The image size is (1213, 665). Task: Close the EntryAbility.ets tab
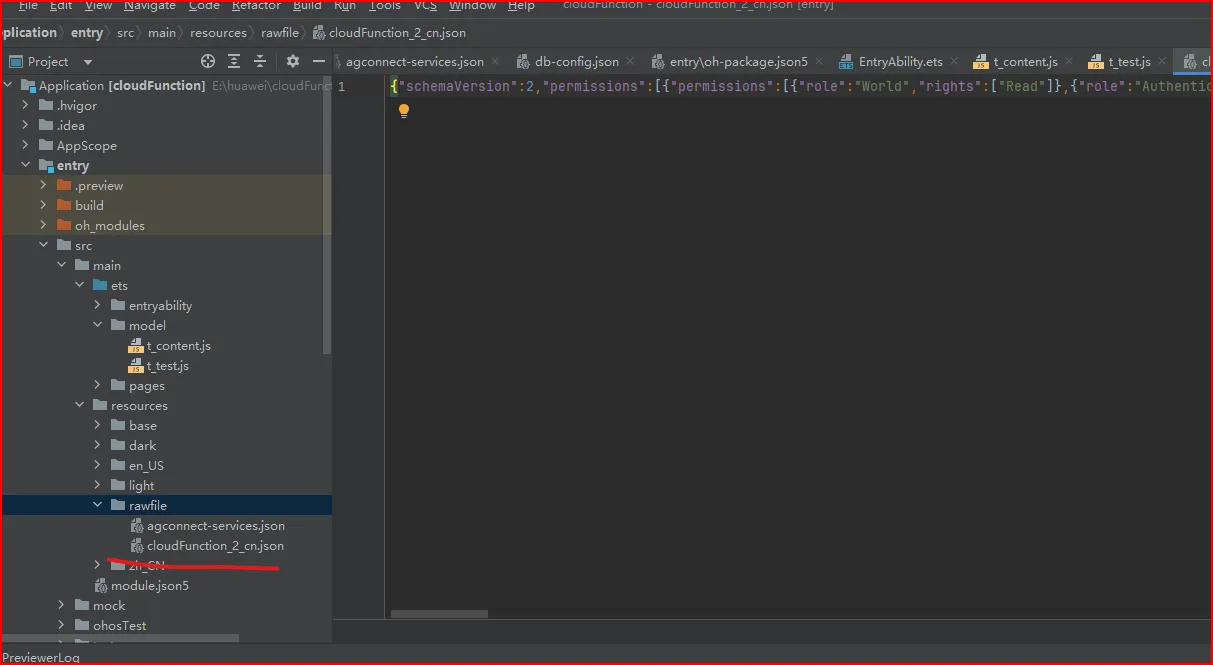pyautogui.click(x=955, y=62)
